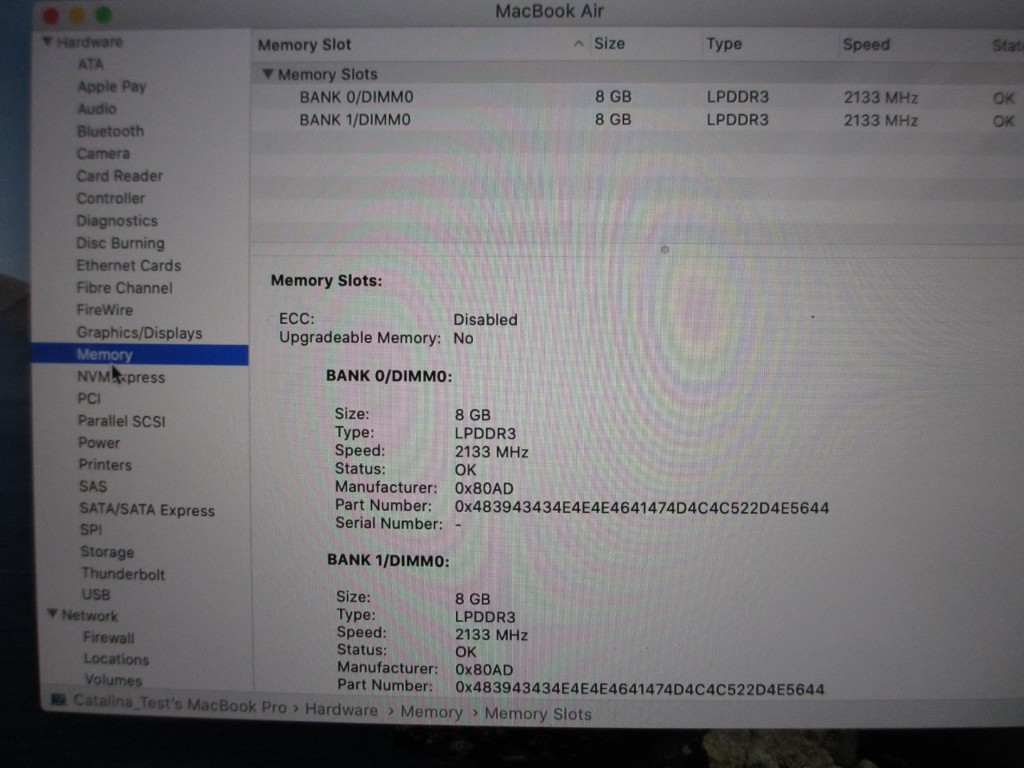Click Memory in the path bar
This screenshot has height=768, width=1024.
[x=431, y=712]
